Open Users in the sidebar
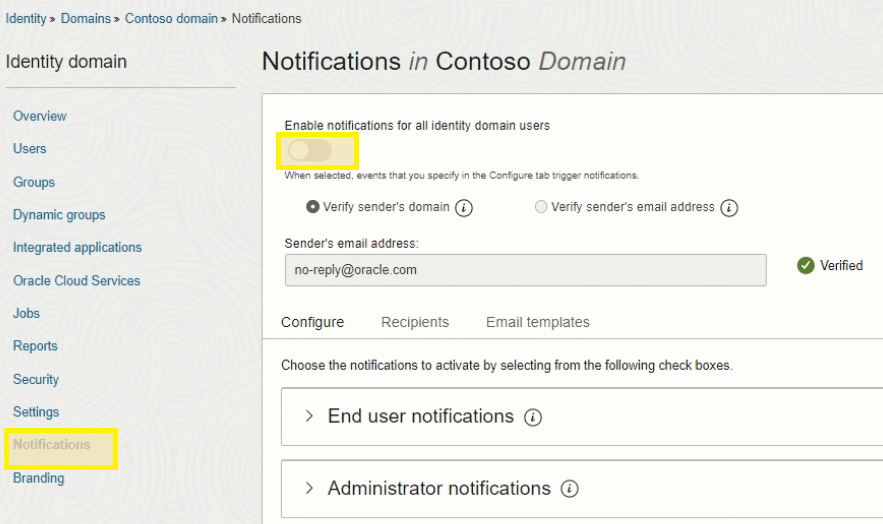This screenshot has height=524, width=883. pos(30,149)
